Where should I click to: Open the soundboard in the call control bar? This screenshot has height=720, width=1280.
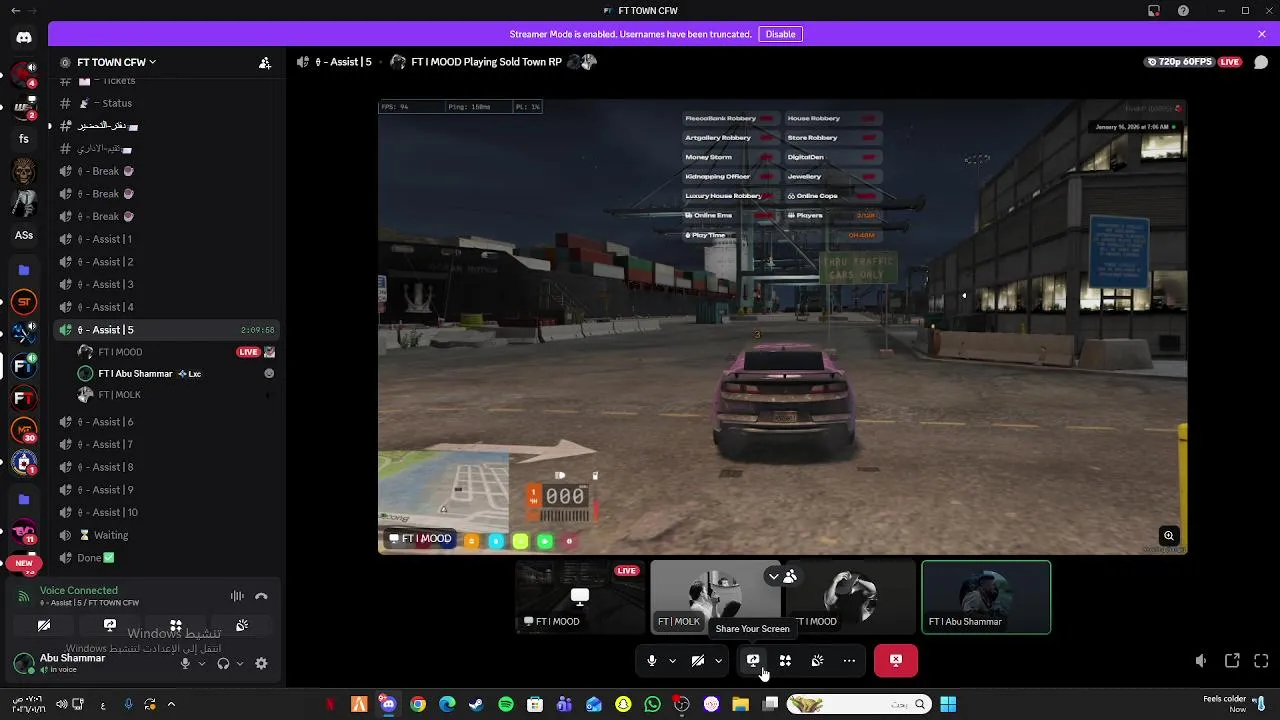coord(817,660)
